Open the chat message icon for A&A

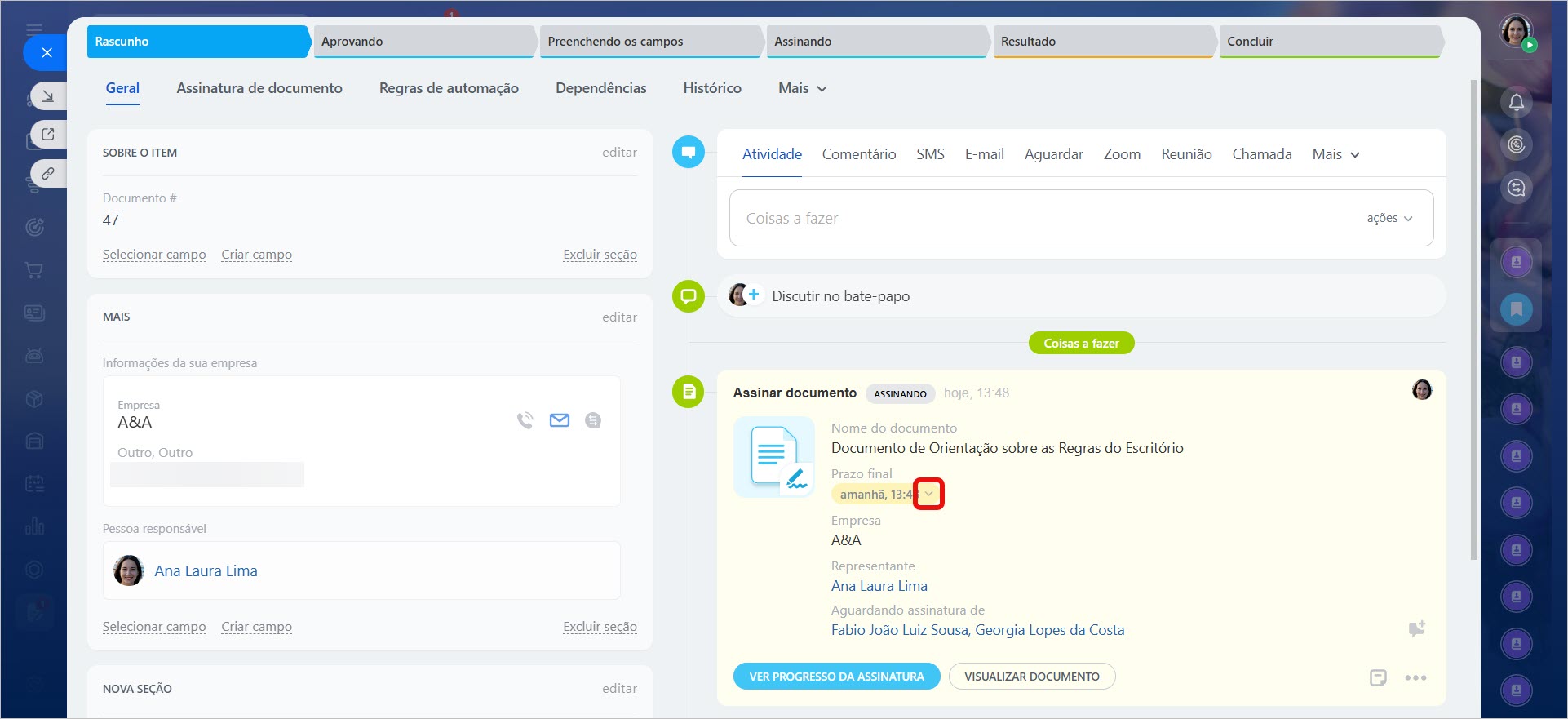point(593,420)
